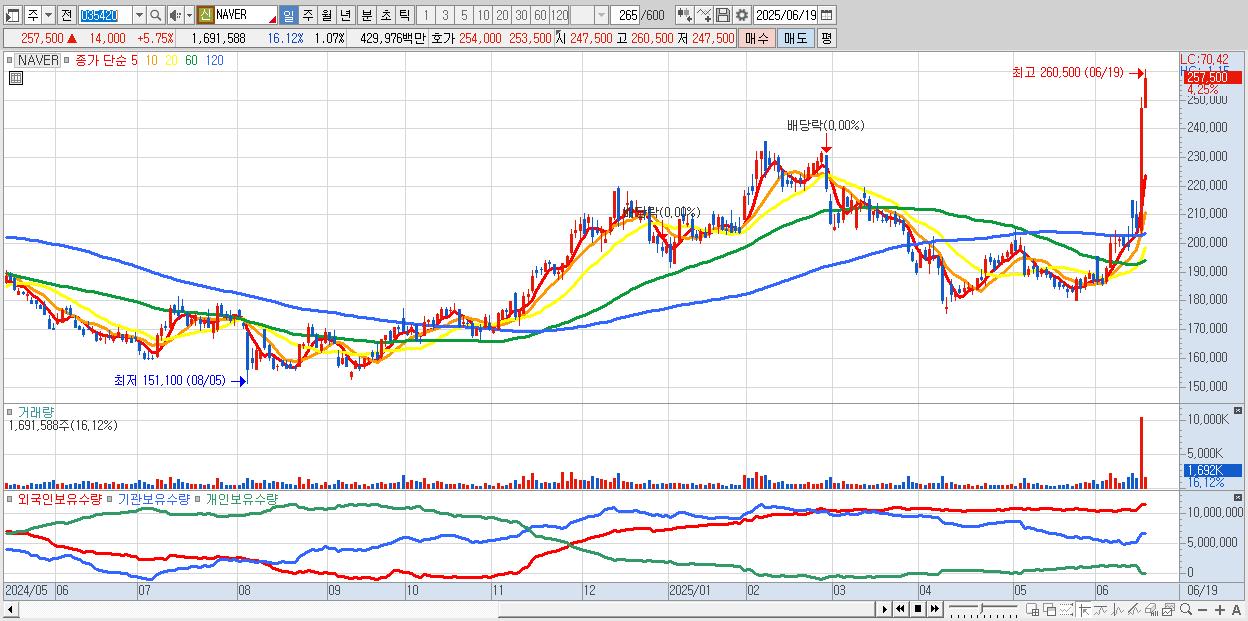Open the dropdown beside the speaker icon
This screenshot has height=621, width=1248.
[189, 15]
